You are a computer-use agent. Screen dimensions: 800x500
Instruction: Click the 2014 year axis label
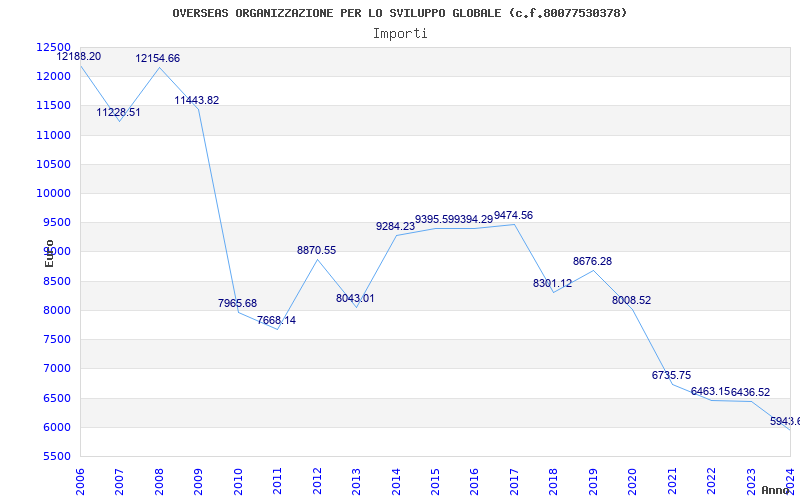pyautogui.click(x=396, y=481)
